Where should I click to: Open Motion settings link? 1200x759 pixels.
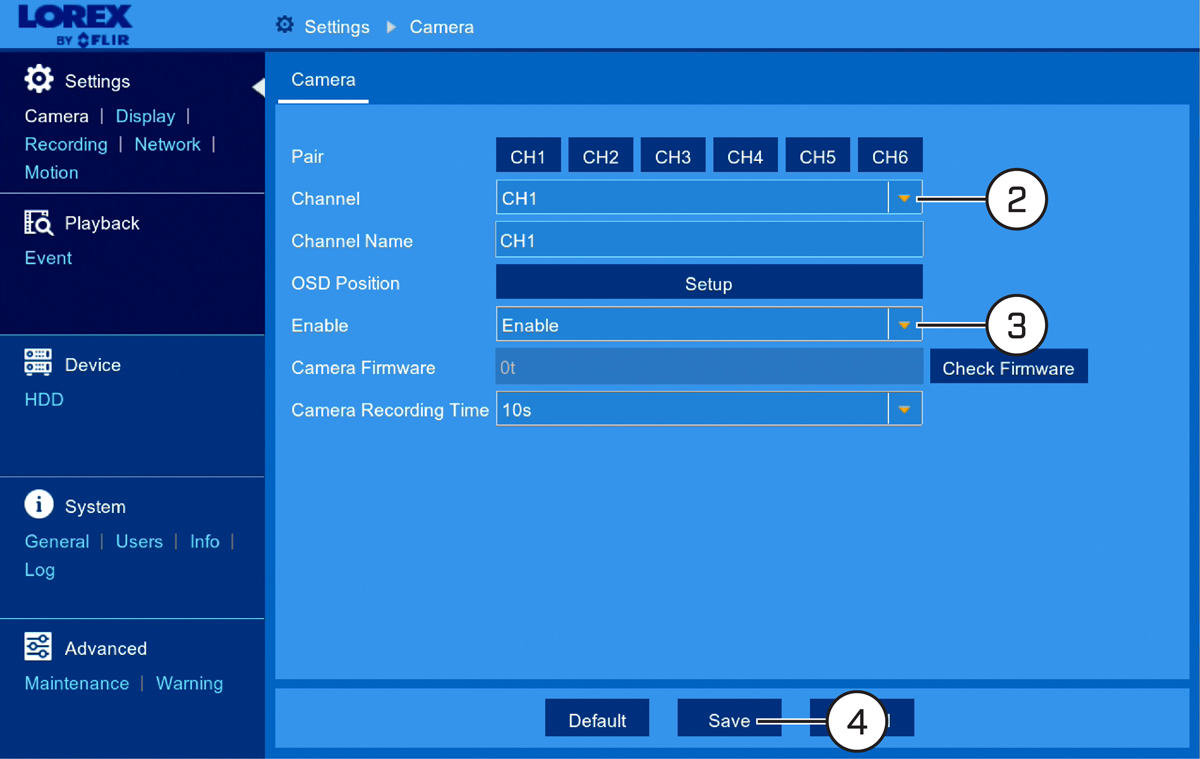(51, 172)
